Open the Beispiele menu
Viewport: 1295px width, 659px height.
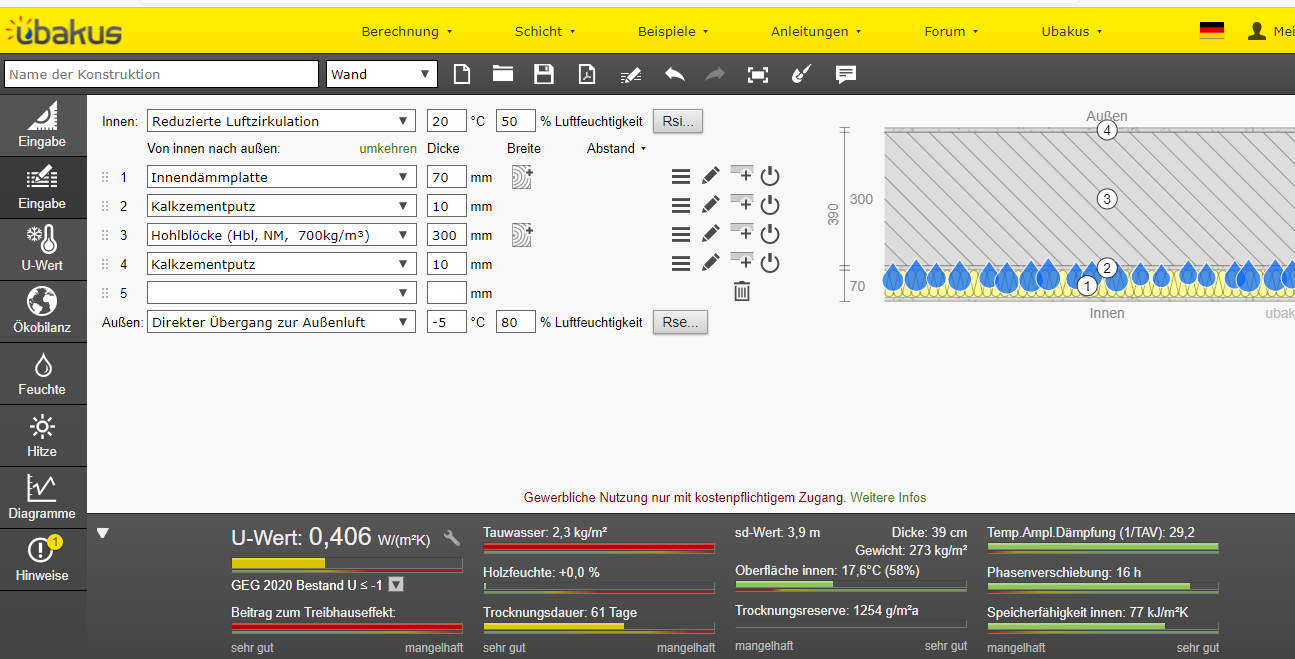tap(673, 31)
